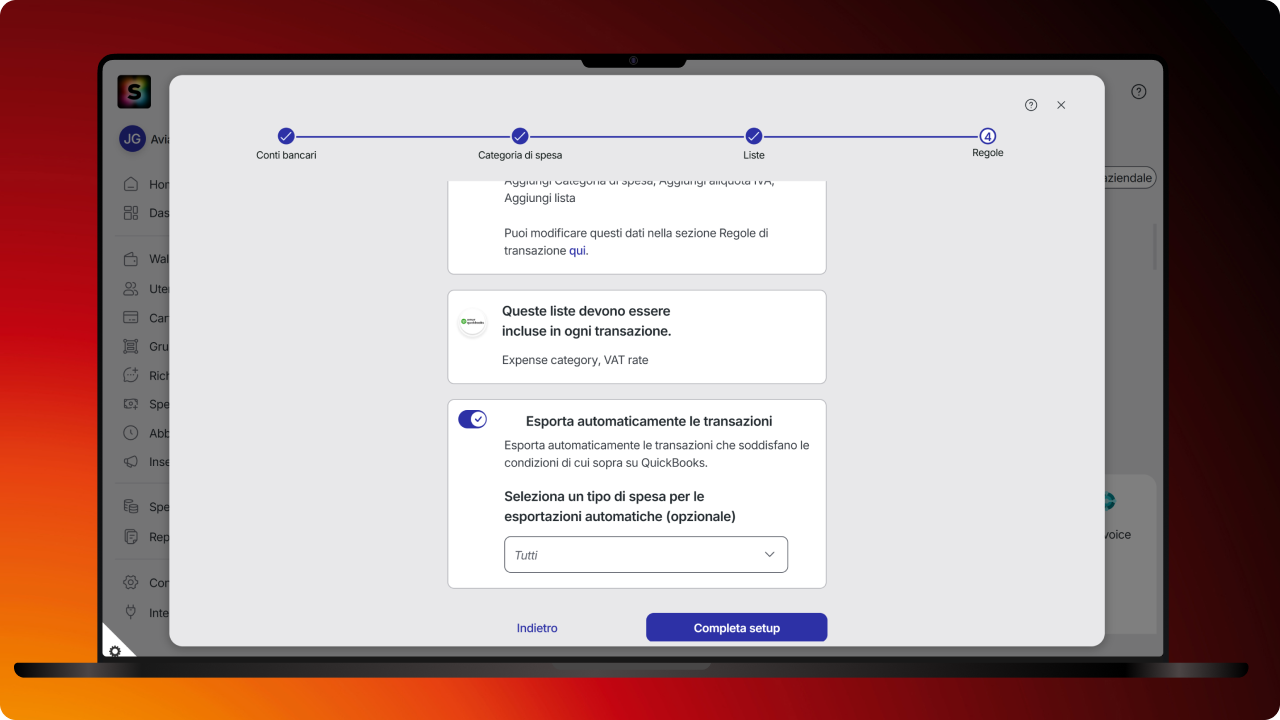
Task: Select the Insights megaphone icon in sidebar
Action: click(x=130, y=462)
